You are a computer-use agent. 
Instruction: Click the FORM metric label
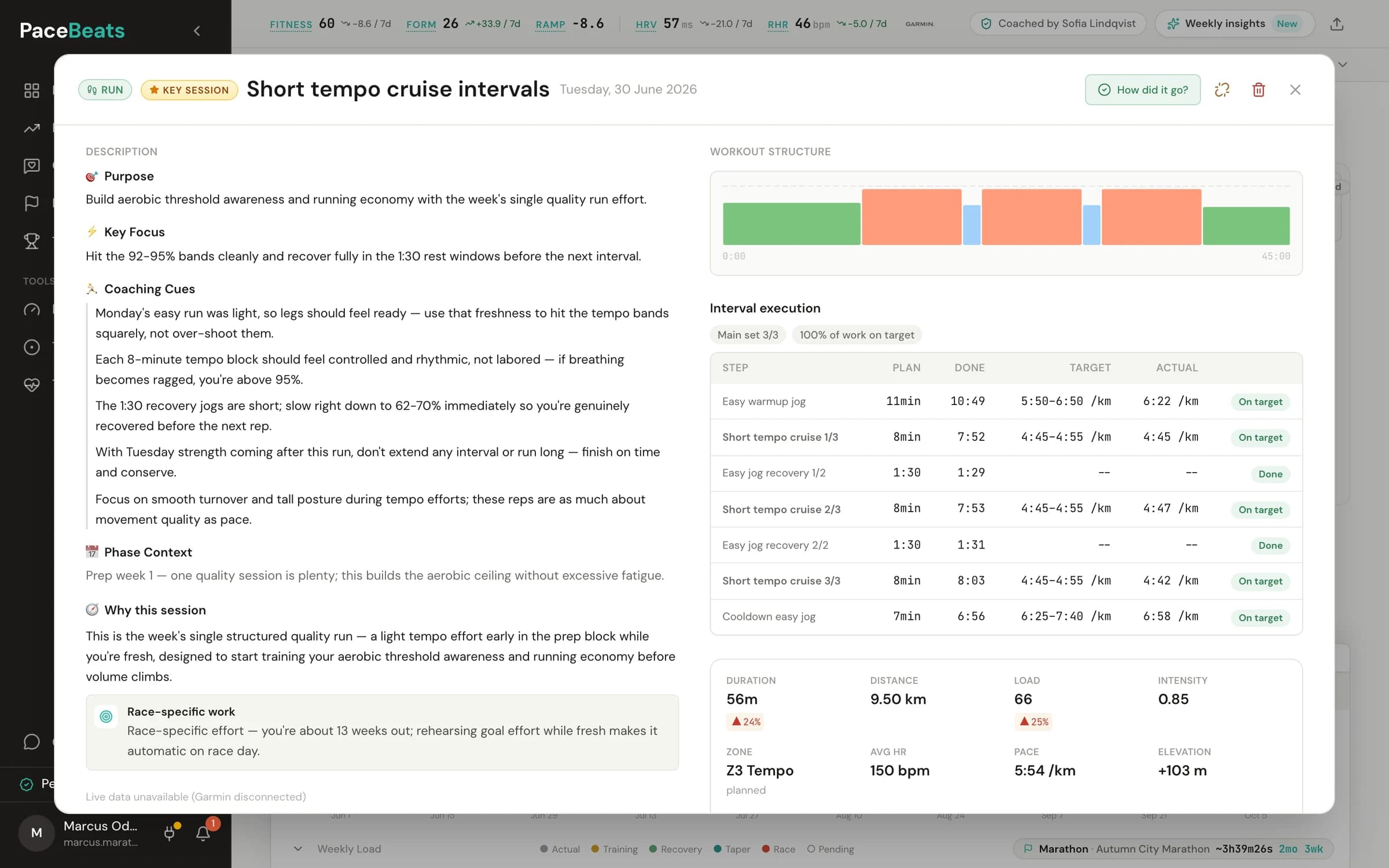click(x=421, y=24)
